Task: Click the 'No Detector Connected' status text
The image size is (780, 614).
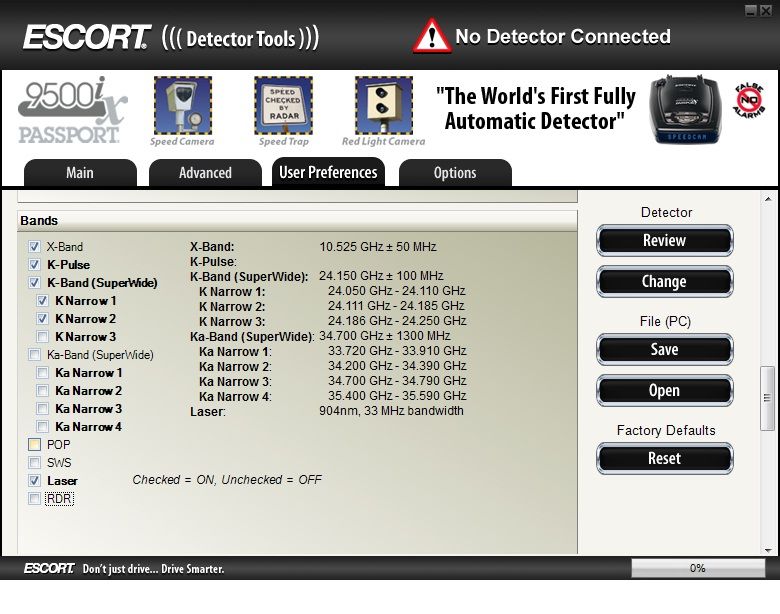Action: coord(563,36)
